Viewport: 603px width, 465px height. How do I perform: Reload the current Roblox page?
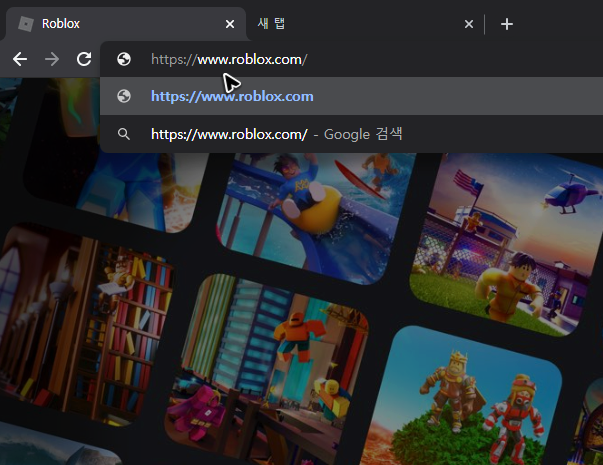tap(84, 59)
